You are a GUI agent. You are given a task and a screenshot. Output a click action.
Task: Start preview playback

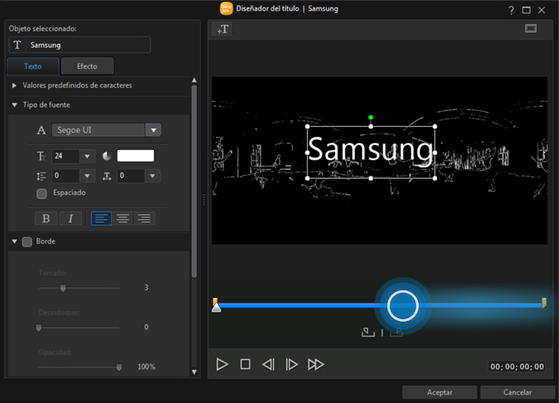point(222,364)
